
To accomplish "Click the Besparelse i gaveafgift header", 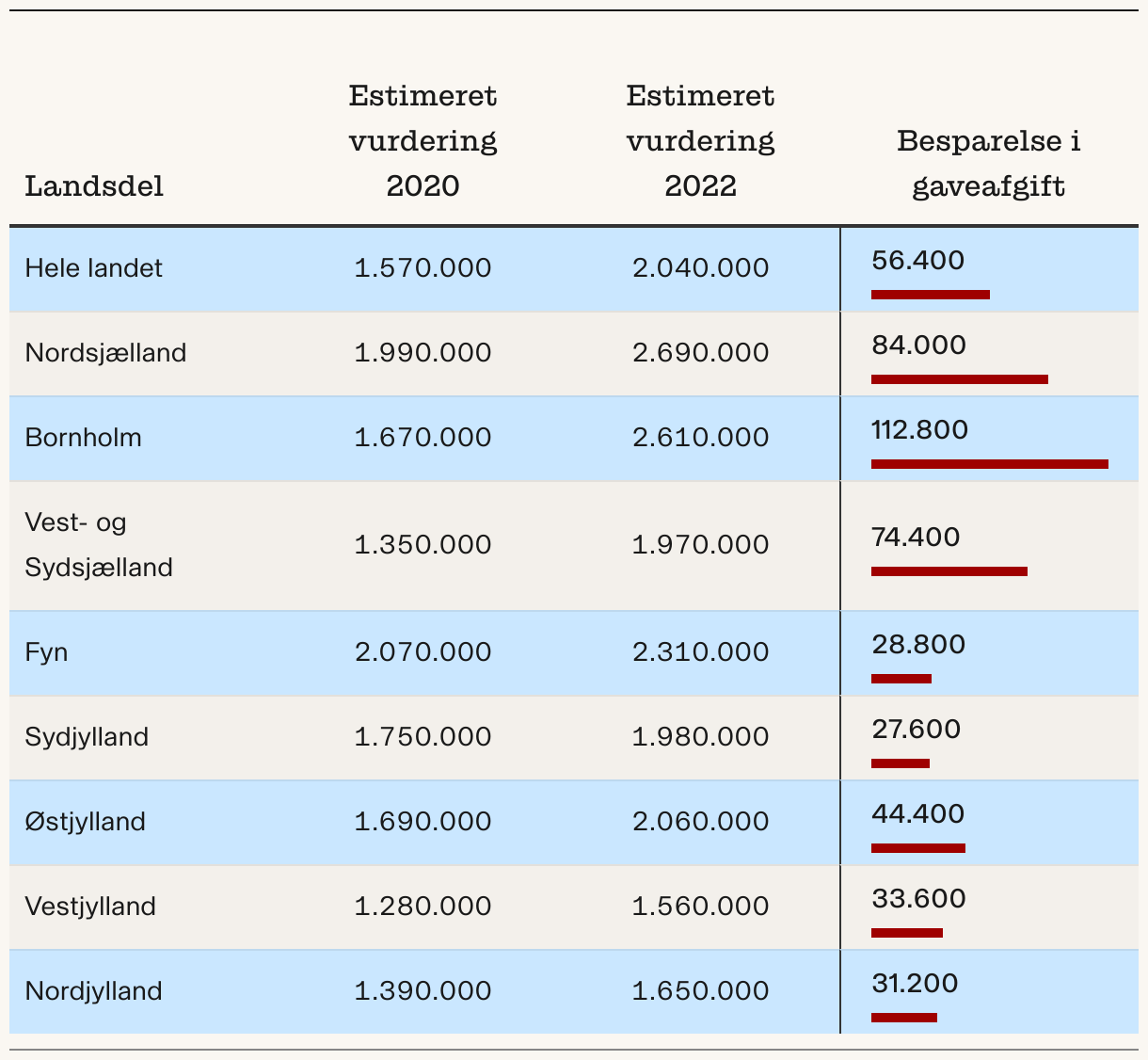I will point(988,163).
